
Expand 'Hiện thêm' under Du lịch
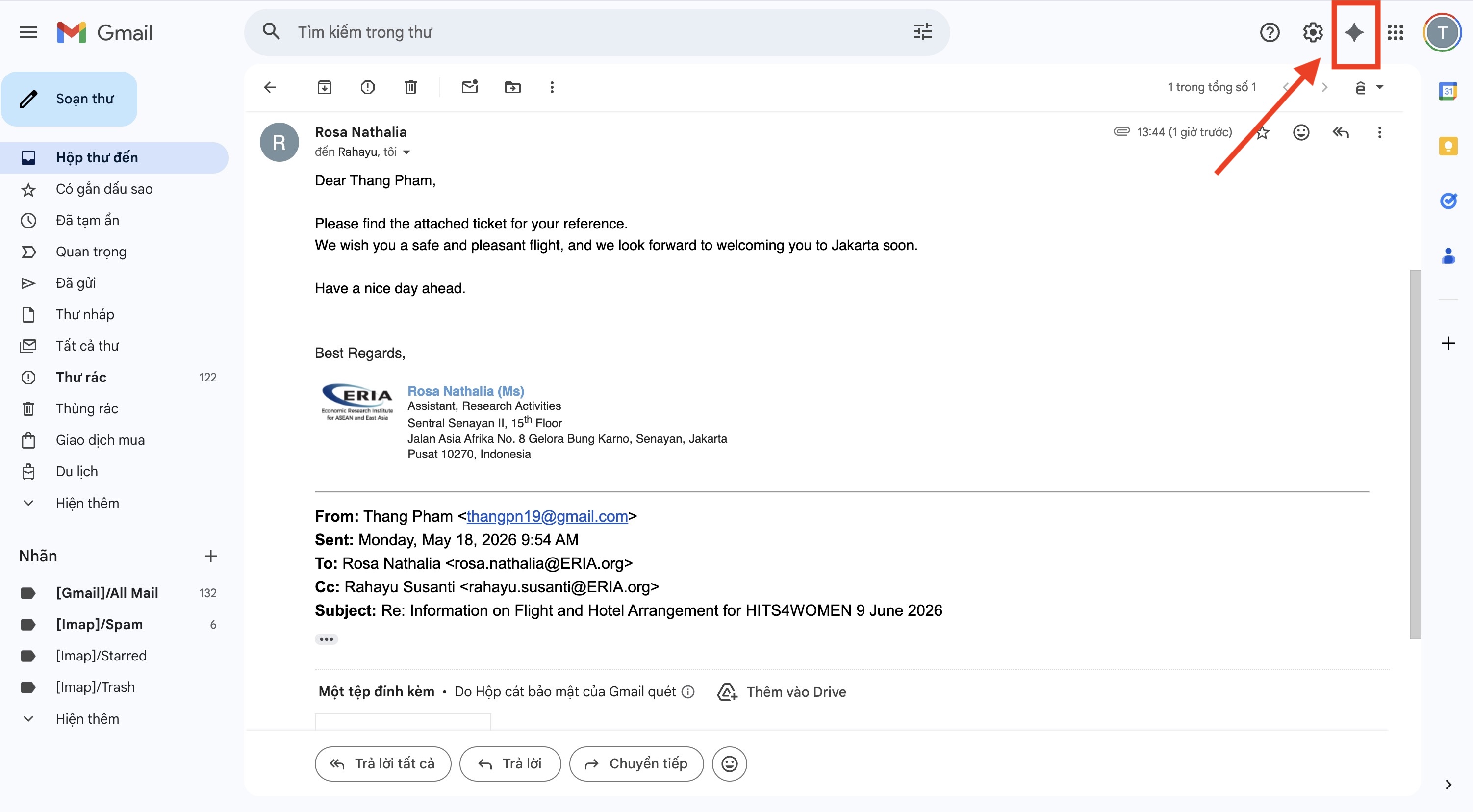tap(87, 503)
